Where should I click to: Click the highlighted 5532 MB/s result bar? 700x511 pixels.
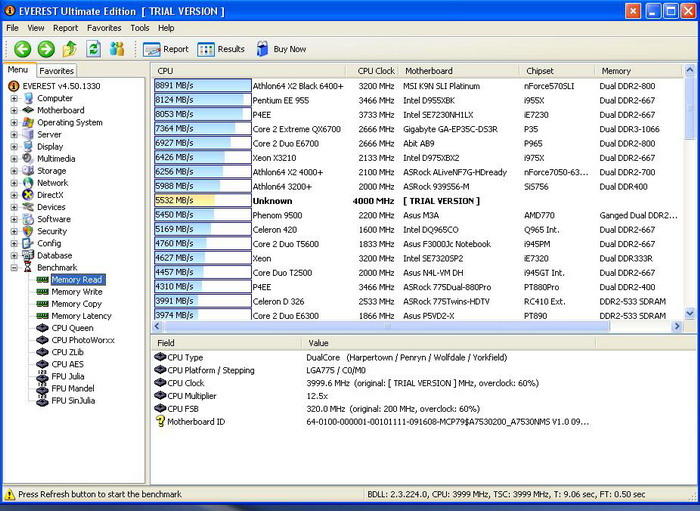(203, 201)
